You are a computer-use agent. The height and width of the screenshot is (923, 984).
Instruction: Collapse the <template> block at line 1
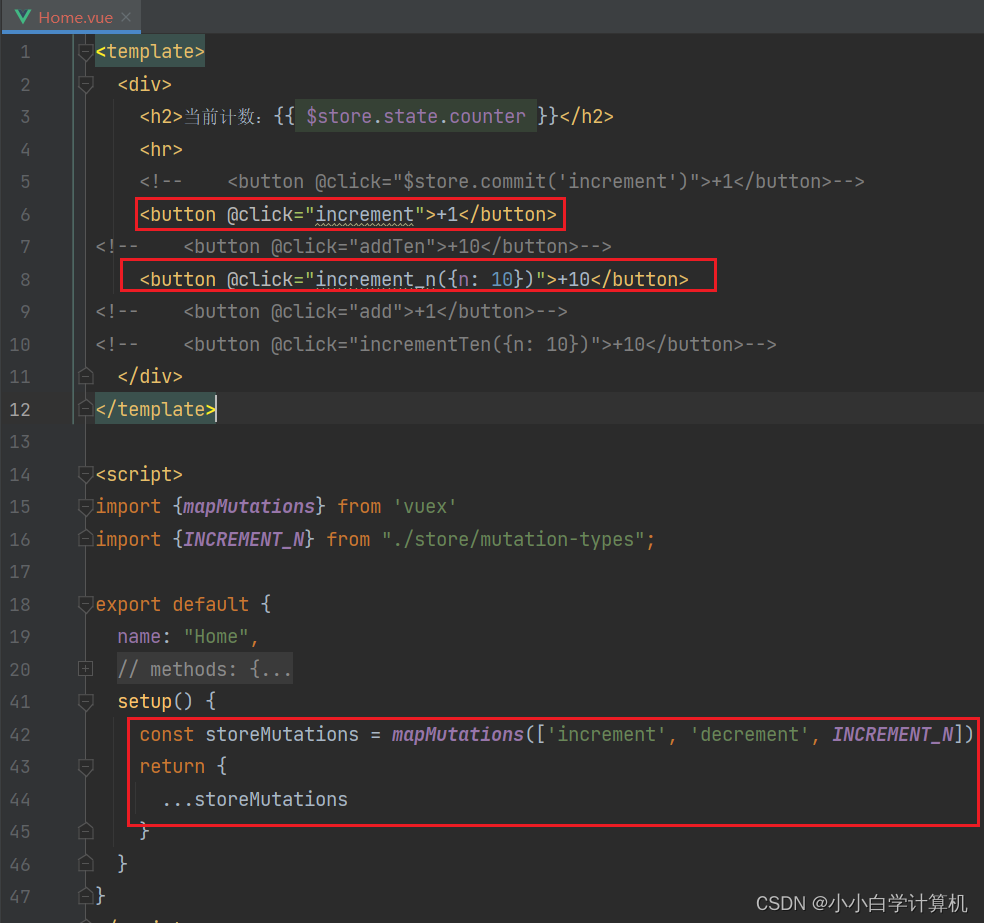[86, 51]
